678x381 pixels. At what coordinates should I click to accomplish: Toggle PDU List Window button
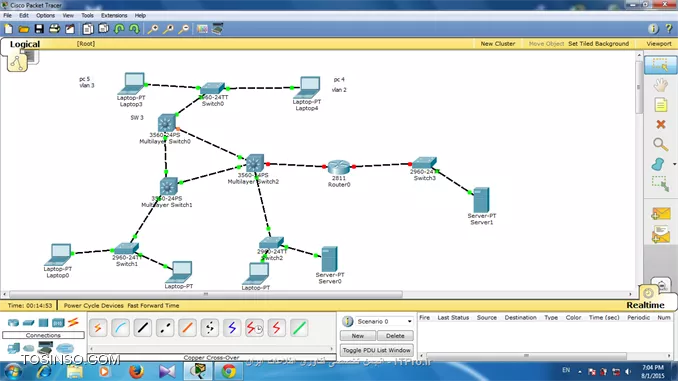pos(376,350)
